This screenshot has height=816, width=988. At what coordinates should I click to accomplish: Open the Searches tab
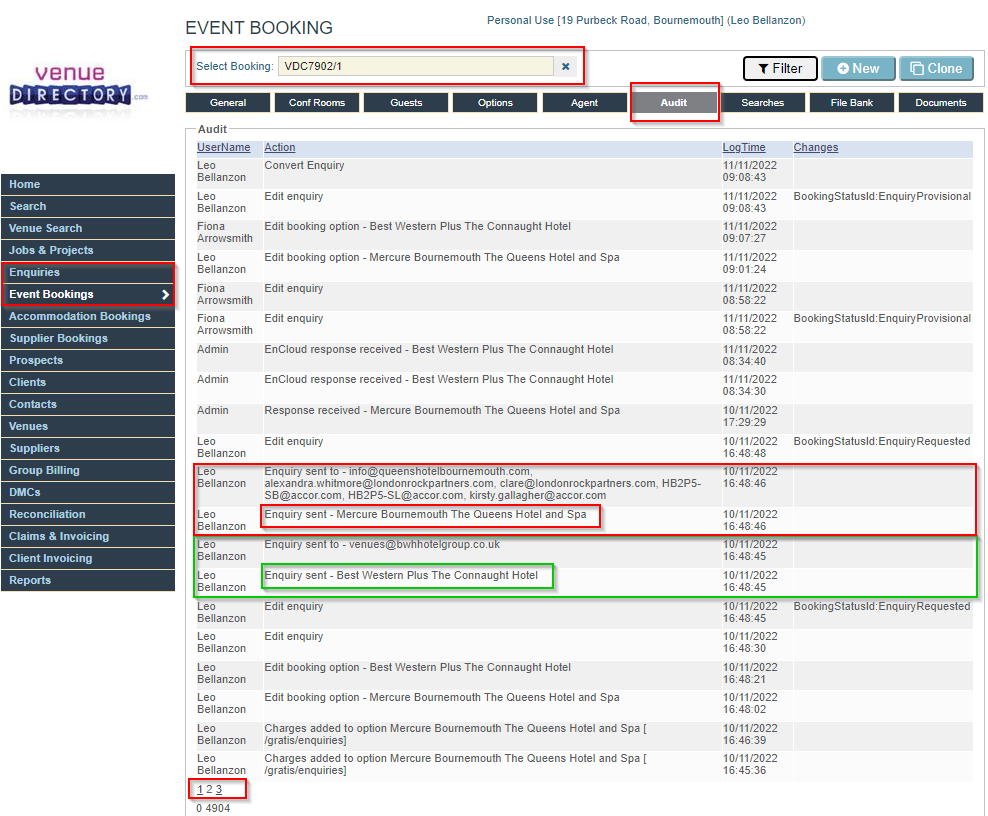click(762, 103)
